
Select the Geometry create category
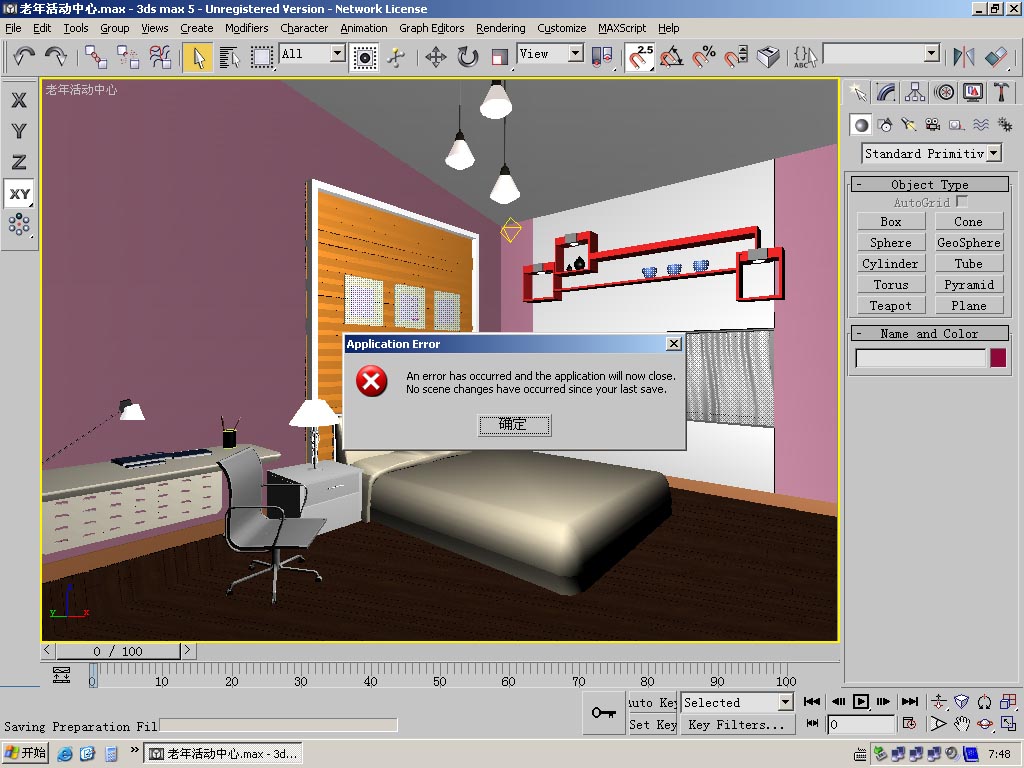(861, 125)
